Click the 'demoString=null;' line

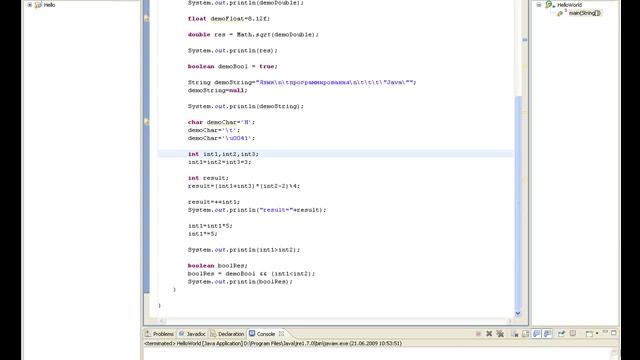point(218,90)
